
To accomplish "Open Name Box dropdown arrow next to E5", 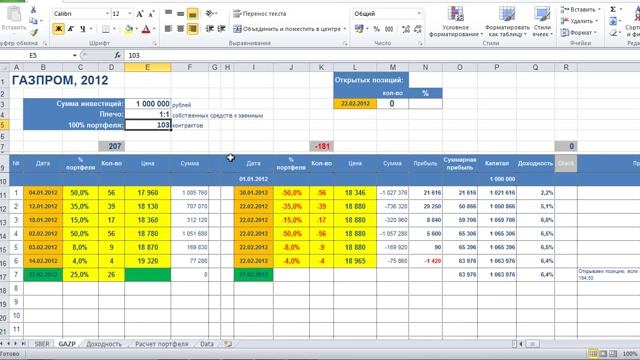I will [75, 55].
